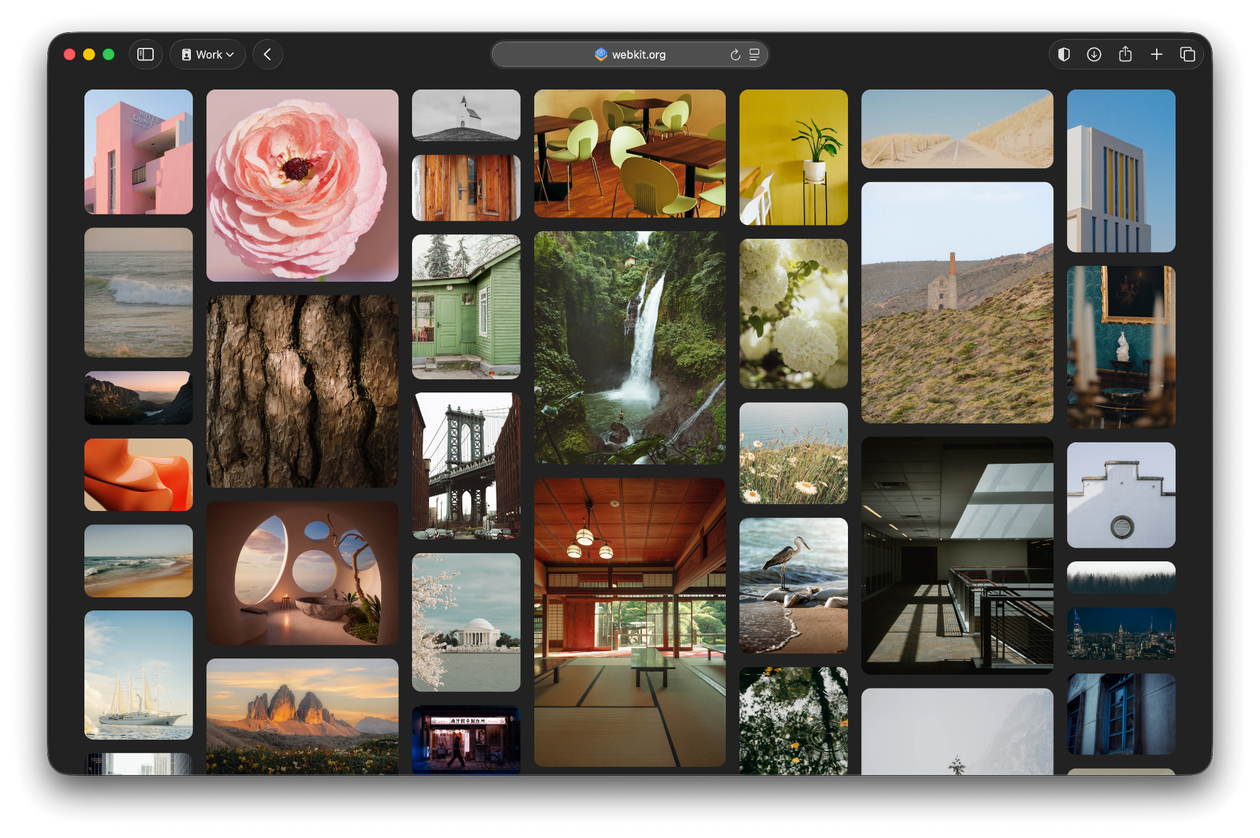The height and width of the screenshot is (838, 1260).
Task: Open the sailing ship photo
Action: 138,675
